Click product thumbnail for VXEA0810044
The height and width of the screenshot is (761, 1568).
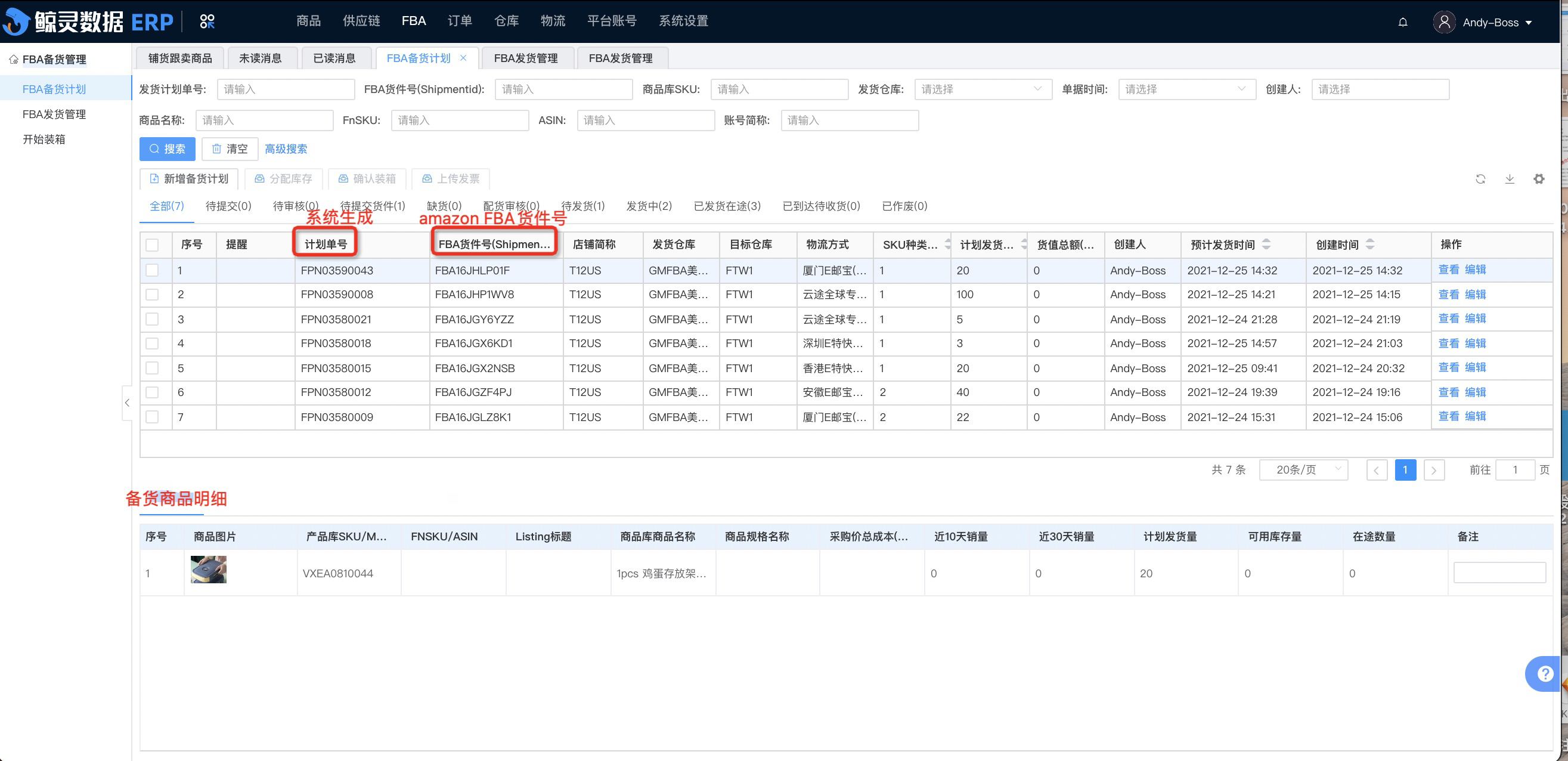pos(208,570)
